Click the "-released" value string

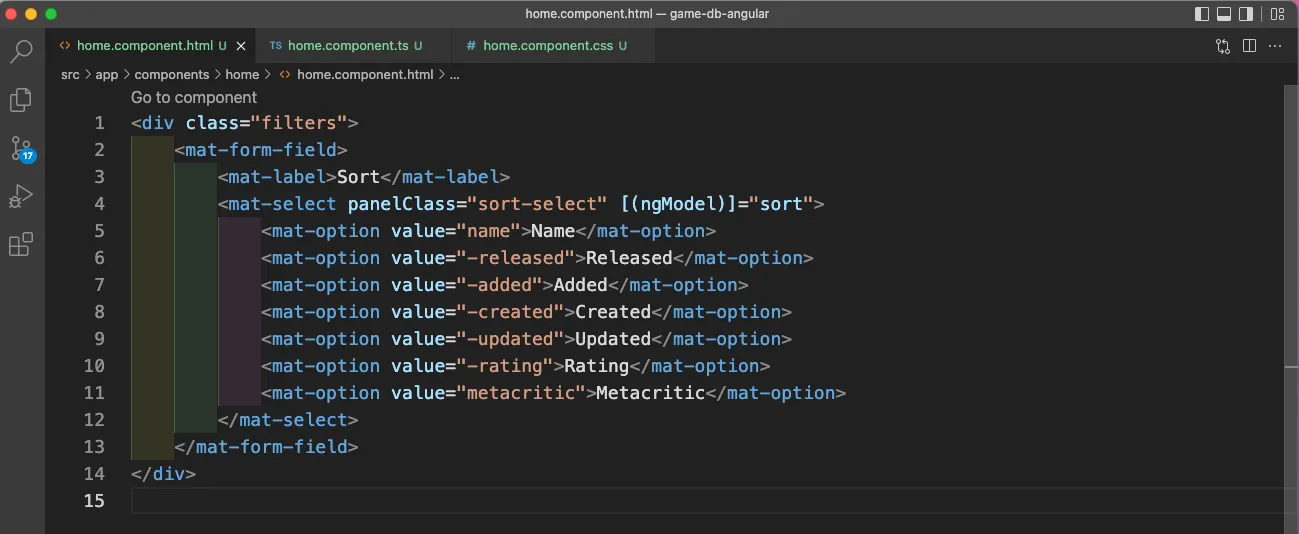pyautogui.click(x=515, y=258)
